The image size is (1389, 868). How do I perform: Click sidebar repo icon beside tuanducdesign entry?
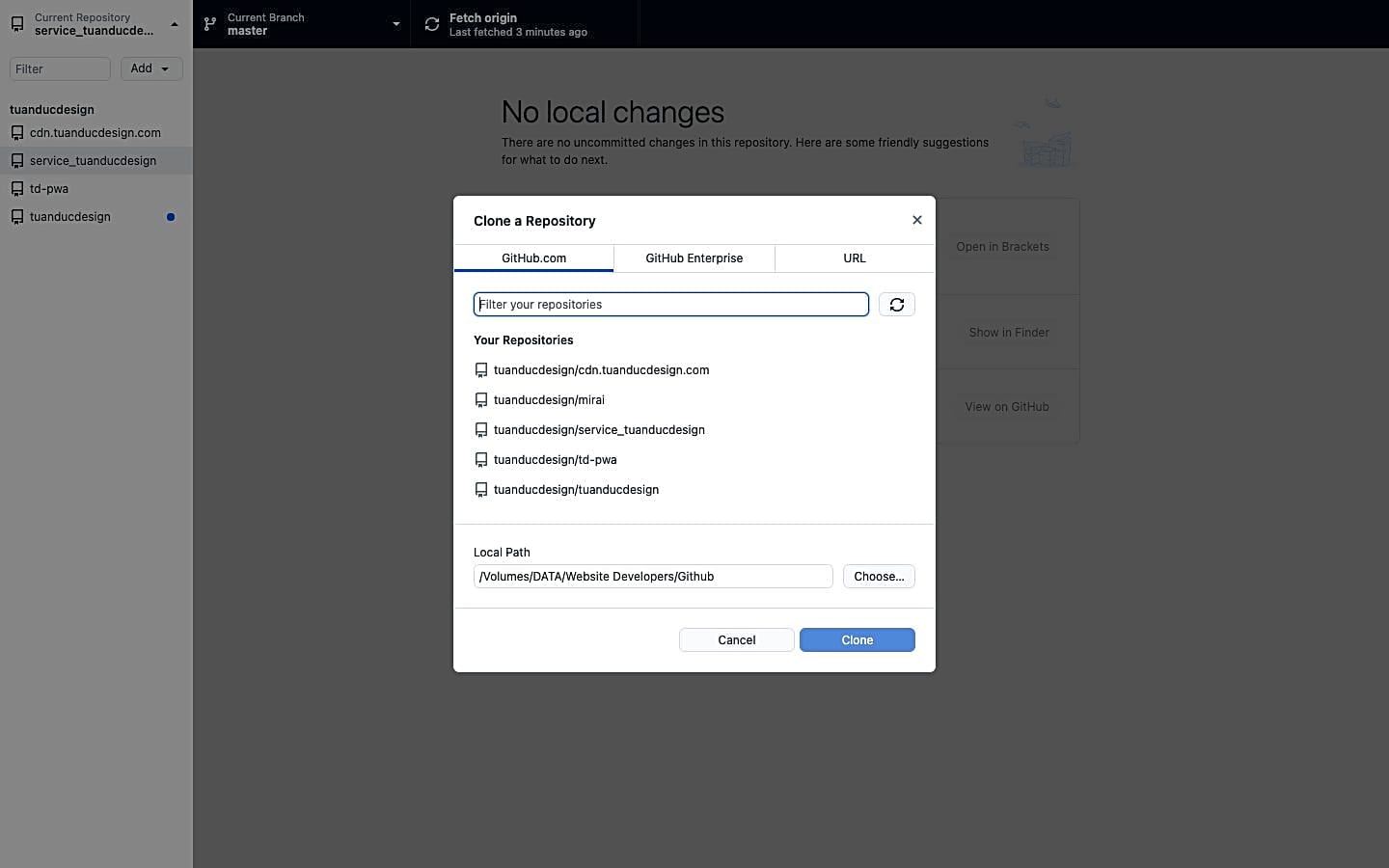click(17, 217)
